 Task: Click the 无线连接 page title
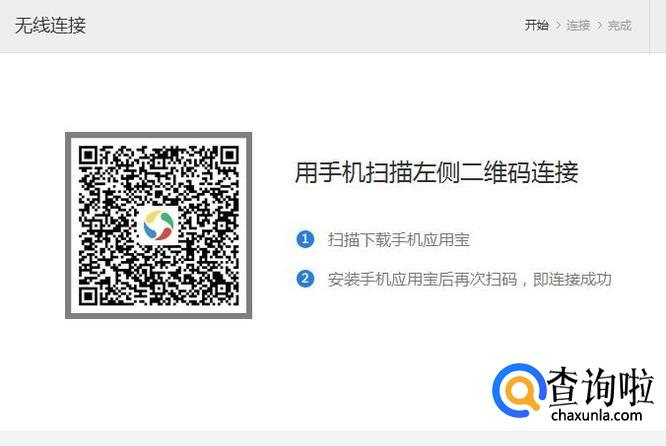(51, 25)
